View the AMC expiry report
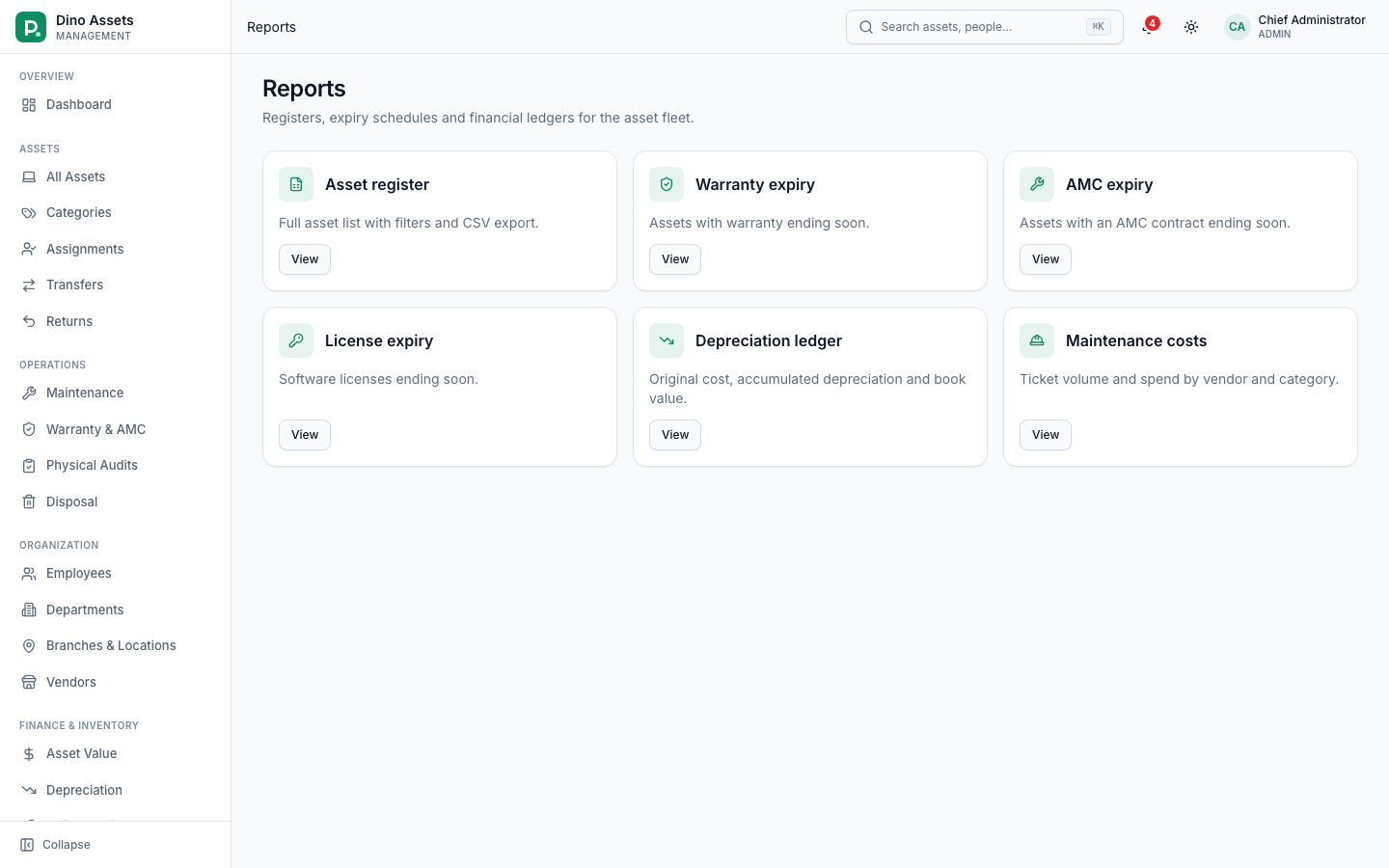Viewport: 1389px width, 868px height. [1046, 259]
